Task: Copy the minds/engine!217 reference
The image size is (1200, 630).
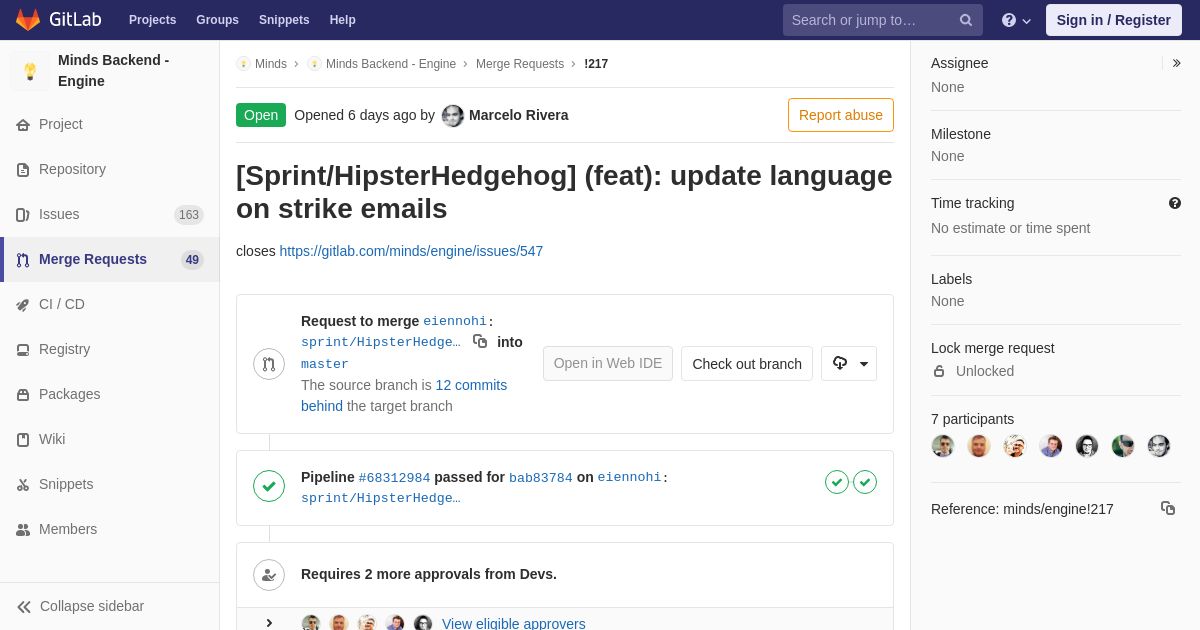Action: pyautogui.click(x=1168, y=508)
